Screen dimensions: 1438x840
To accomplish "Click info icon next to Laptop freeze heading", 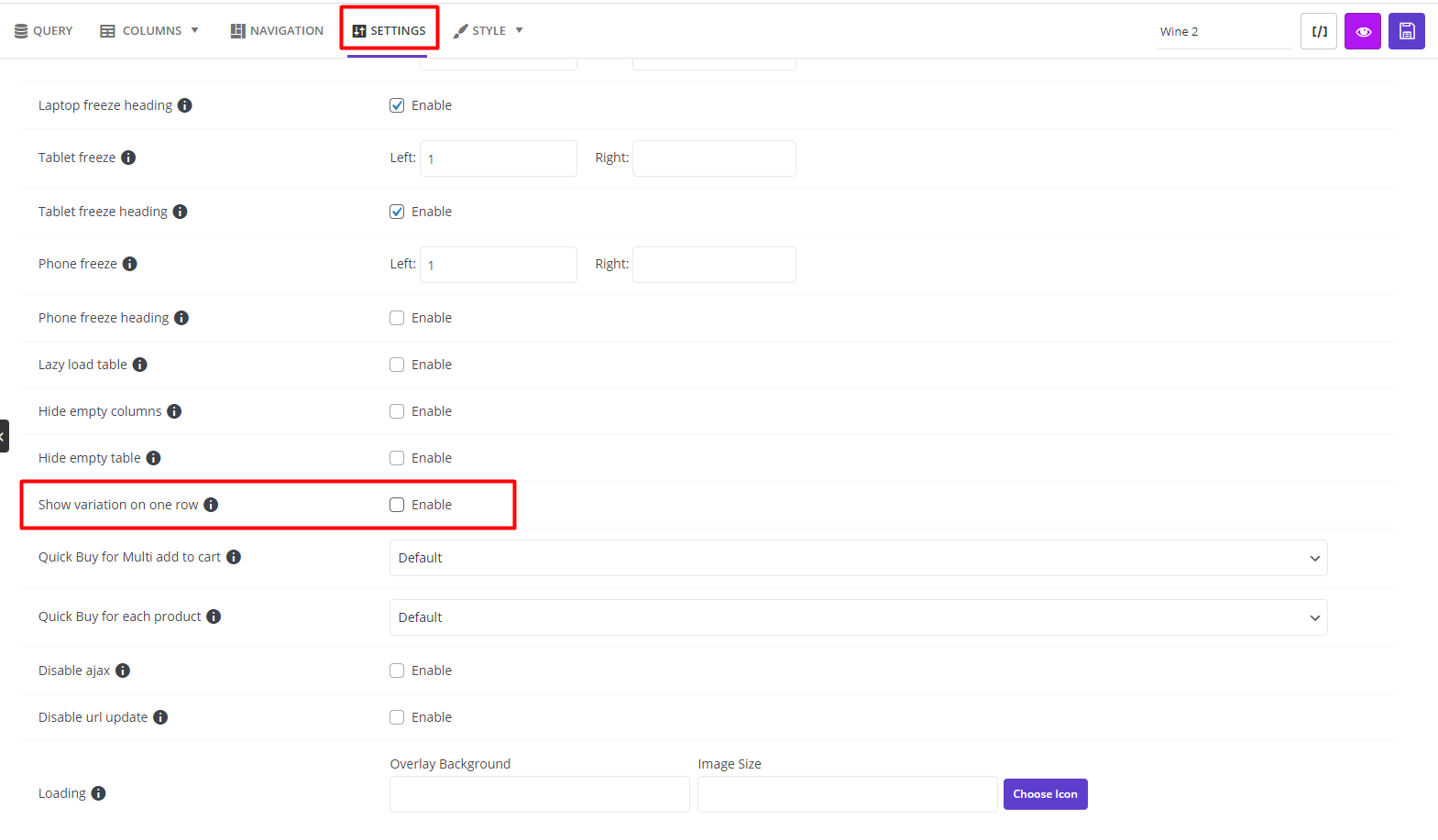I will pyautogui.click(x=185, y=105).
